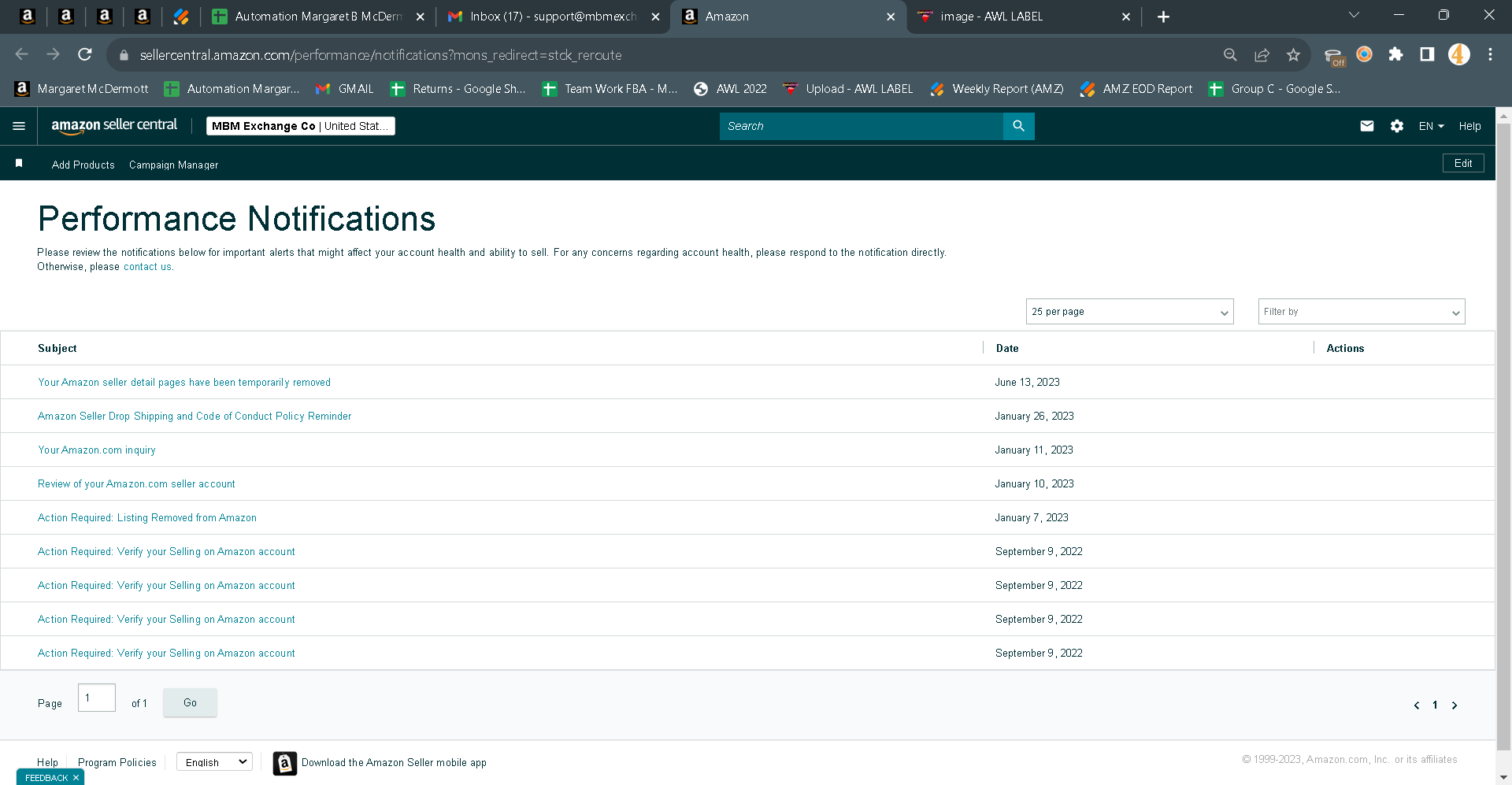Open the AWL 2022 bookmark
1512x785 pixels.
[x=730, y=89]
